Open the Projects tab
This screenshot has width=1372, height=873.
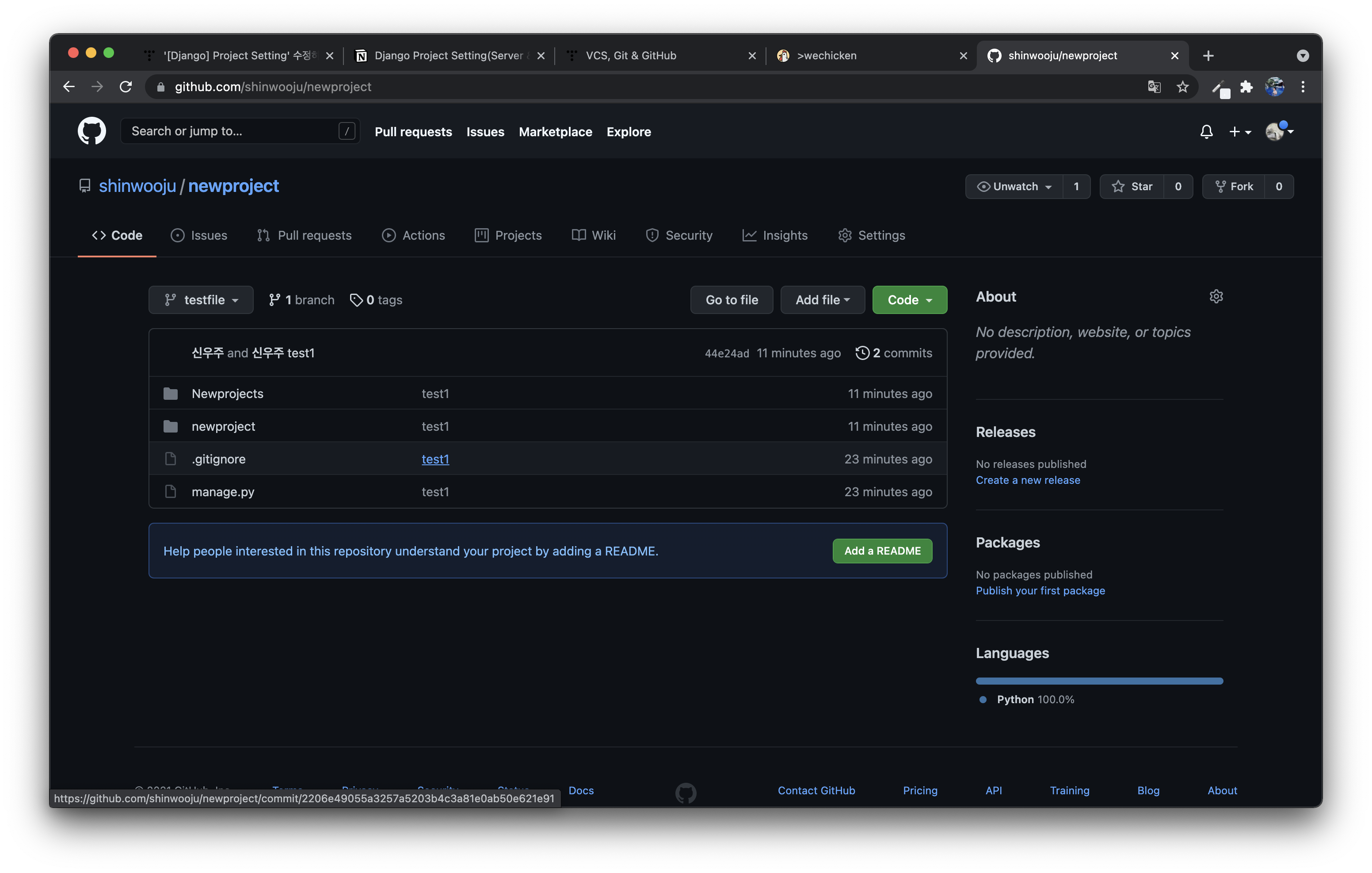pos(508,236)
